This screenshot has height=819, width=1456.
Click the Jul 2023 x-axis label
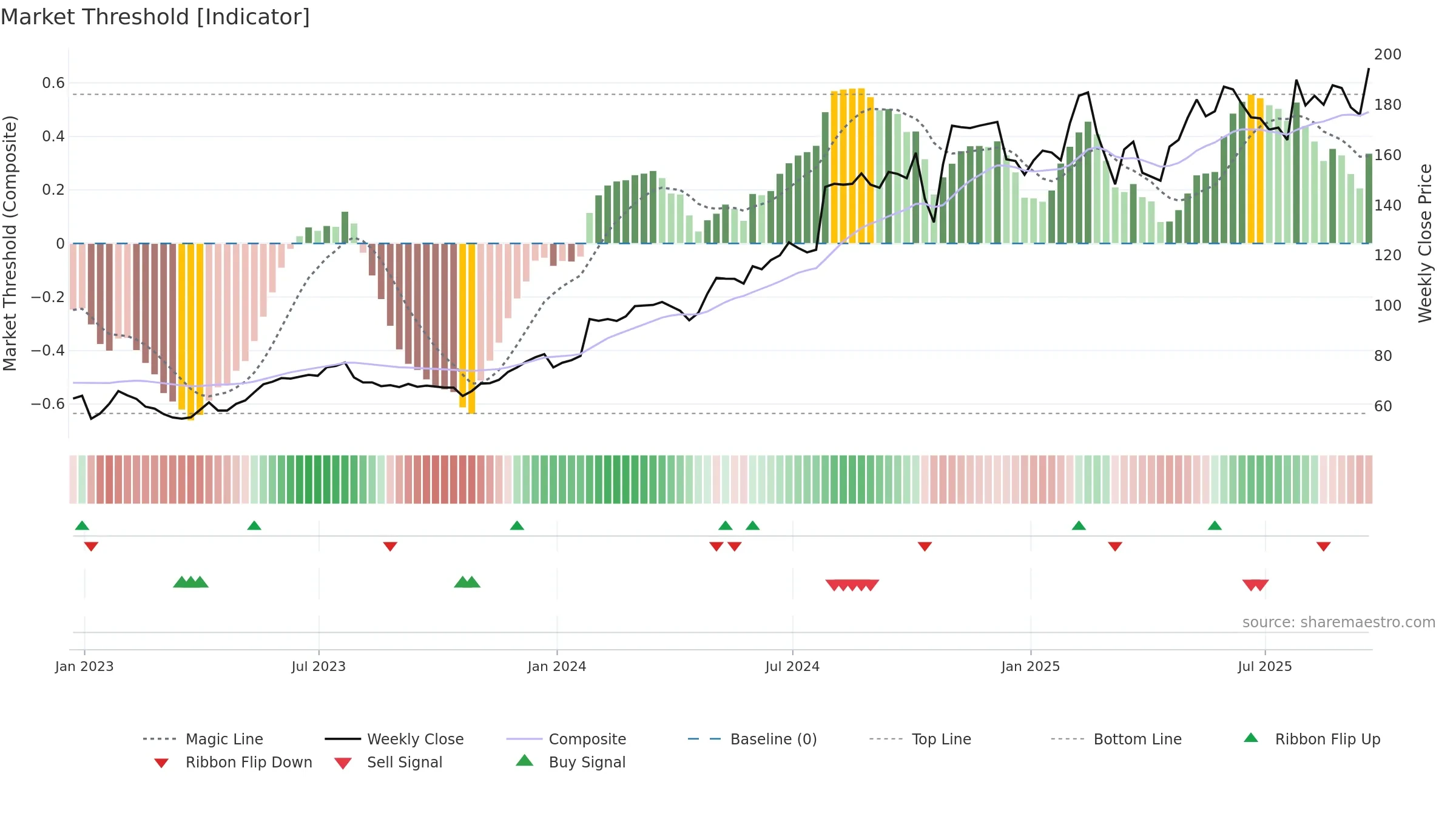pyautogui.click(x=318, y=666)
